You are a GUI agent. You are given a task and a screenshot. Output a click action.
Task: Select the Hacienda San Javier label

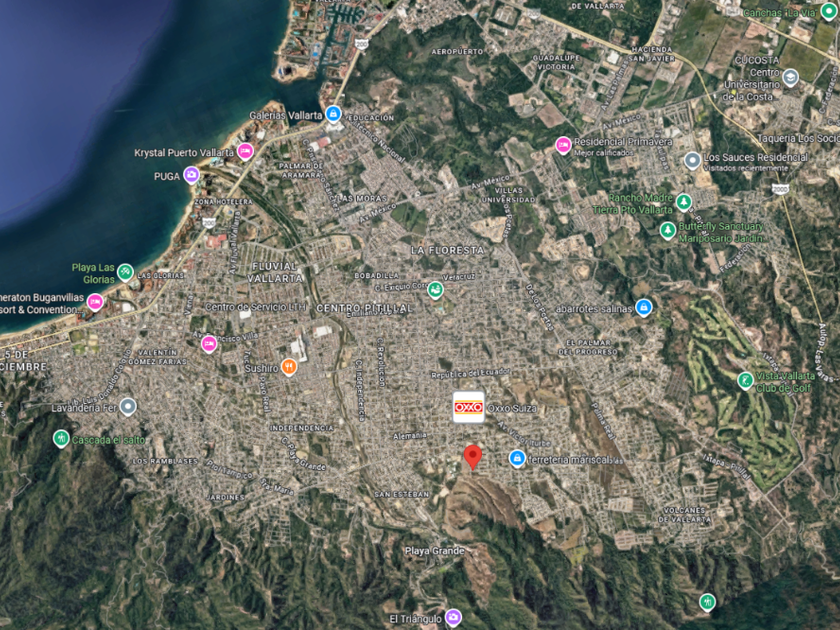pos(651,54)
